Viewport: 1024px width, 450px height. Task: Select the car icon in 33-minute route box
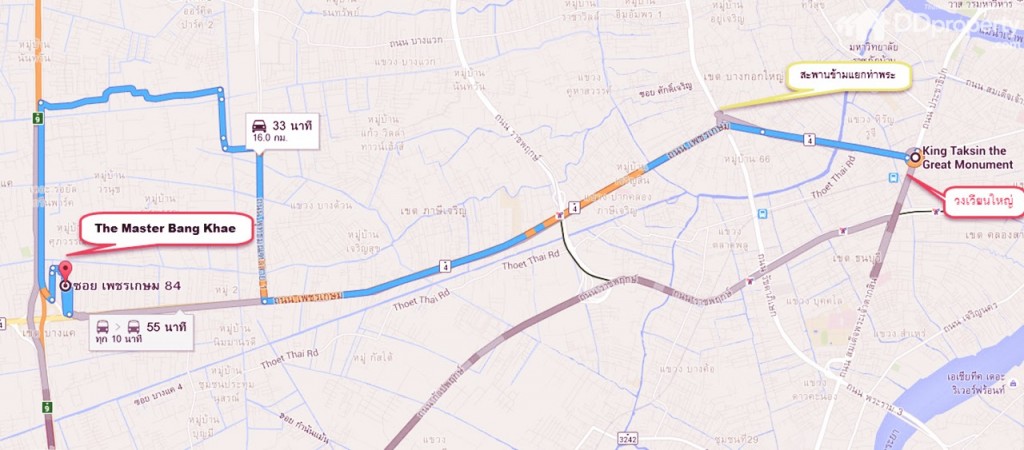259,126
